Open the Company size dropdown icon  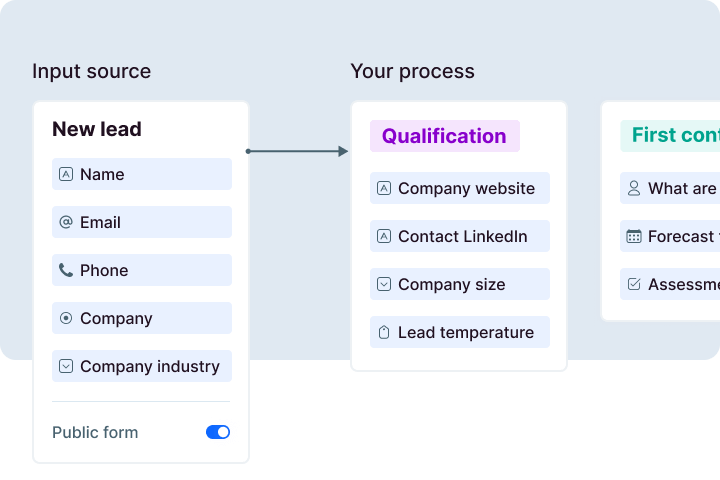384,284
